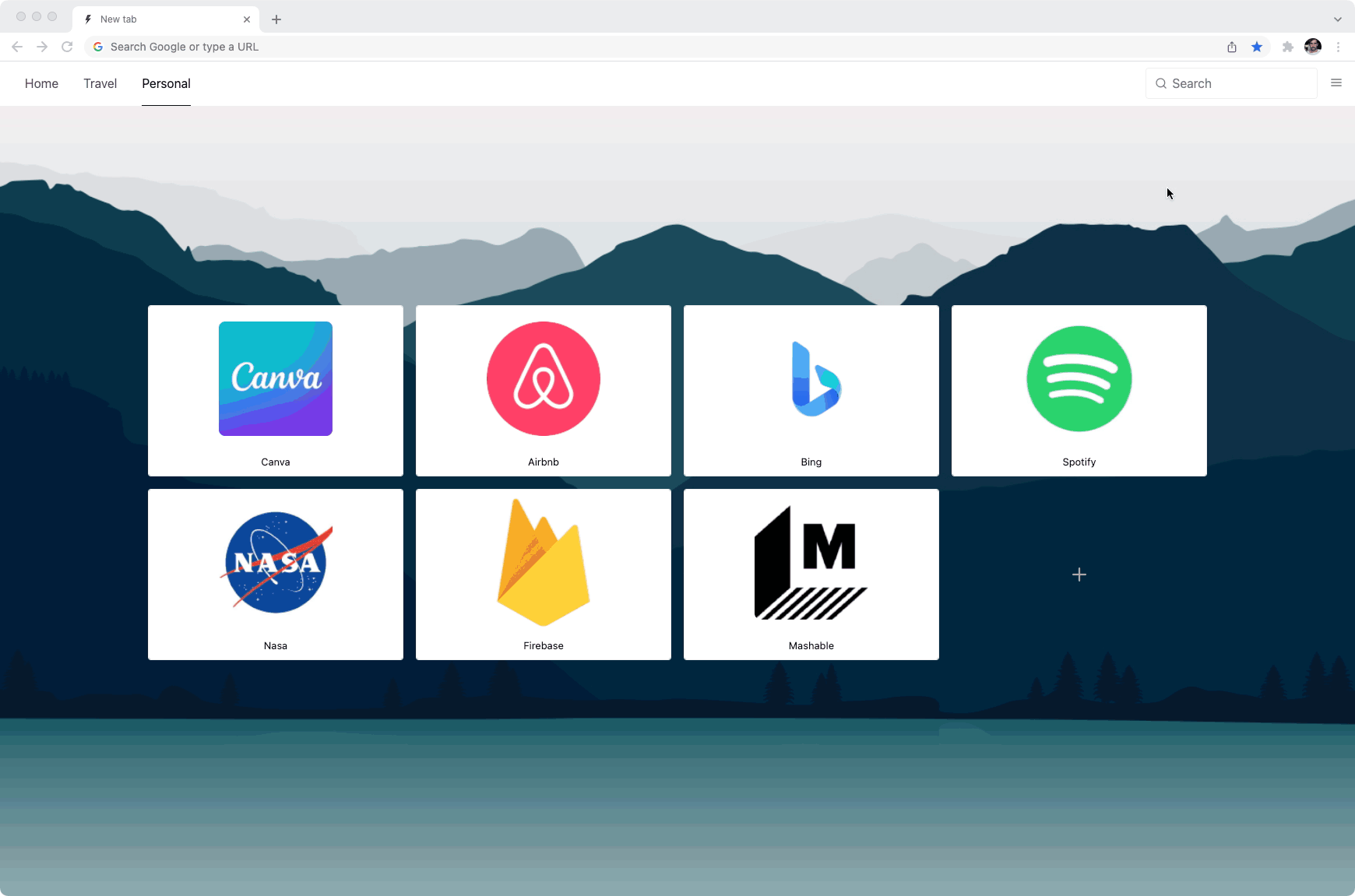This screenshot has height=896, width=1355.
Task: Select the New tab browser tab
Action: pyautogui.click(x=166, y=19)
